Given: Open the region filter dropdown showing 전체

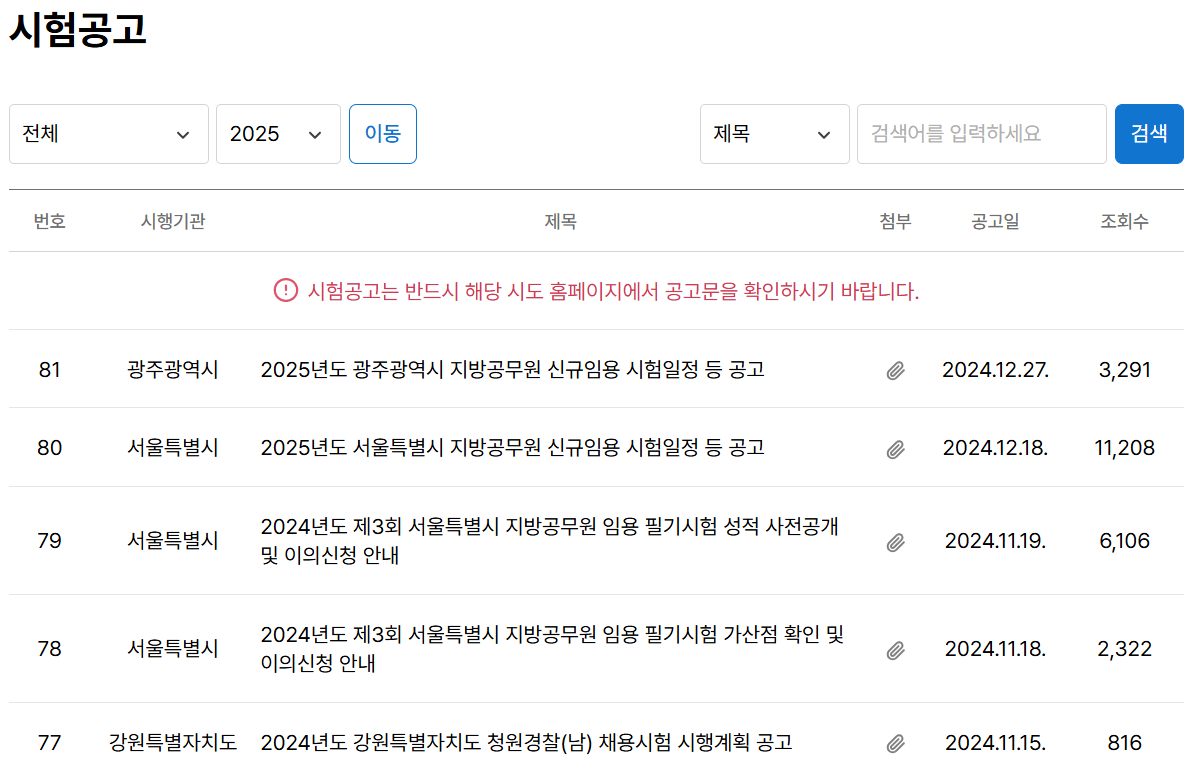Looking at the screenshot, I should click(108, 133).
